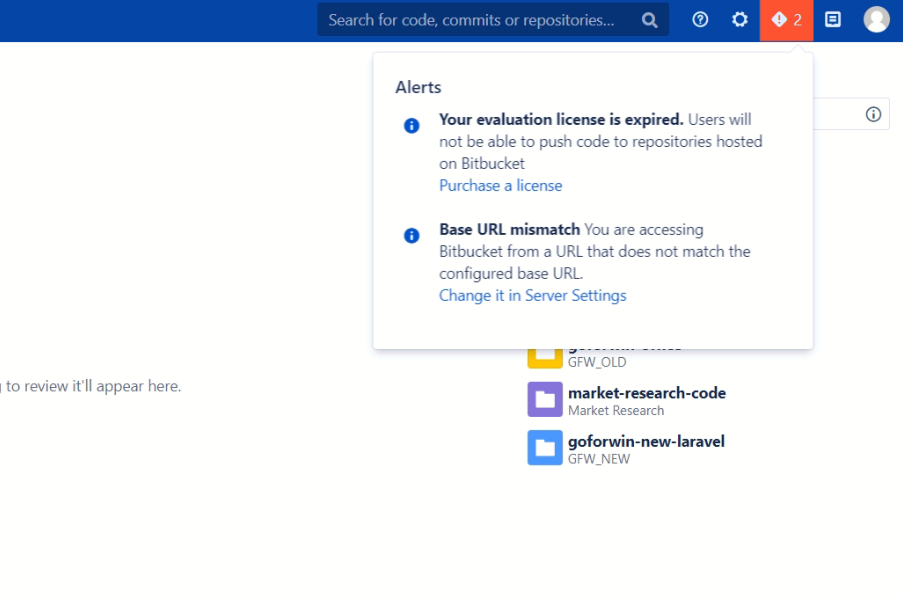Close the alerts badge showing 2
Screen dimensions: 903x597
[x=786, y=20]
